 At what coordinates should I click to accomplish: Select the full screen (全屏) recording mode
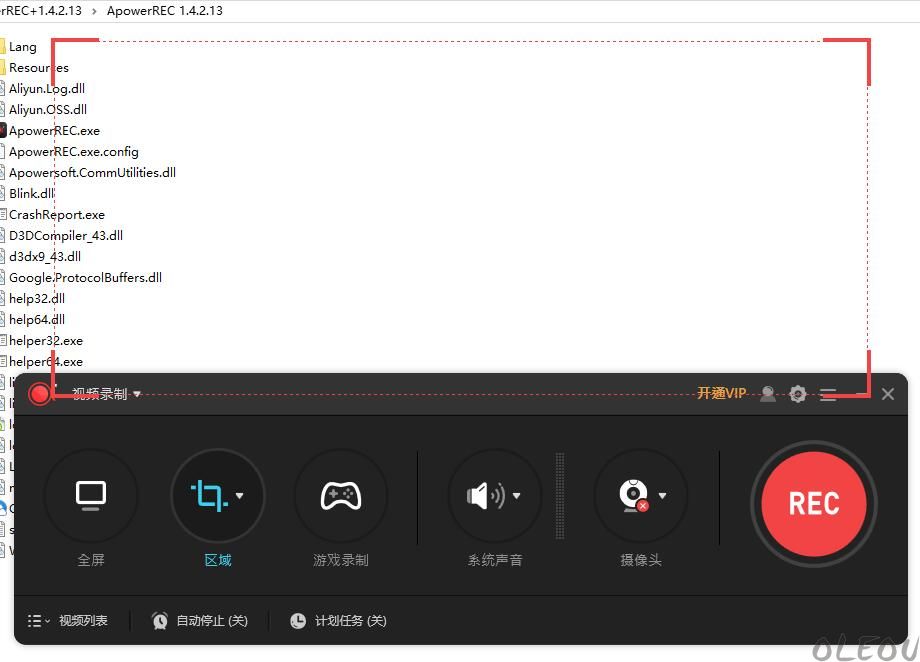[91, 496]
